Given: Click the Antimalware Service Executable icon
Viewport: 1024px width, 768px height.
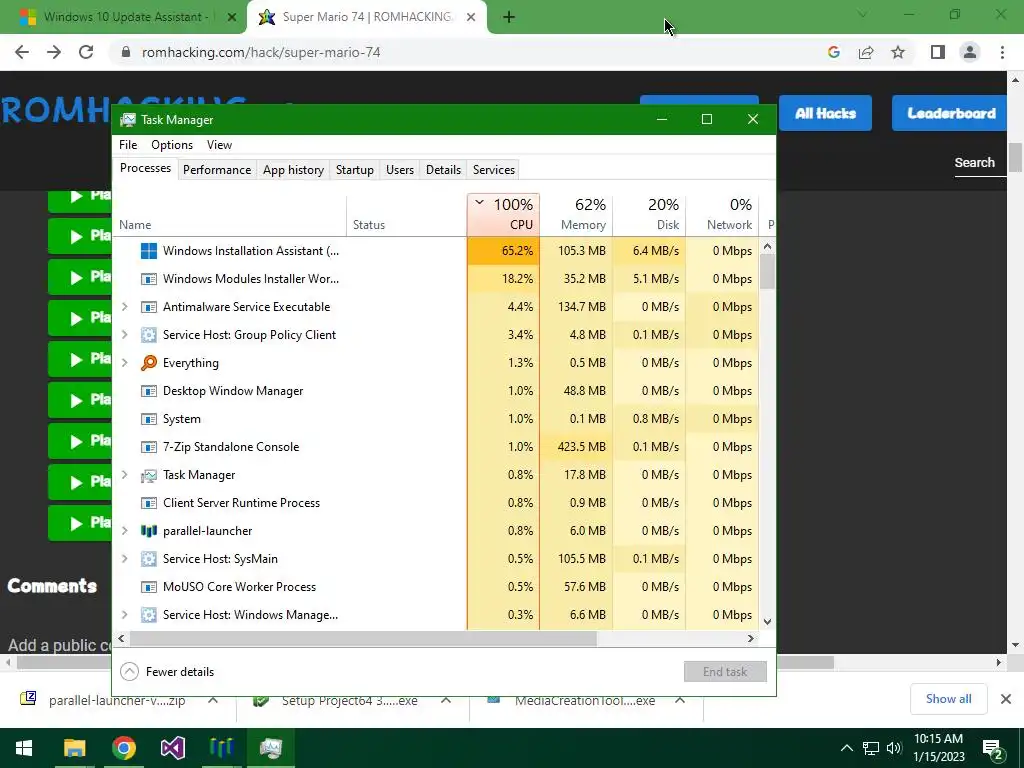Looking at the screenshot, I should tap(149, 307).
